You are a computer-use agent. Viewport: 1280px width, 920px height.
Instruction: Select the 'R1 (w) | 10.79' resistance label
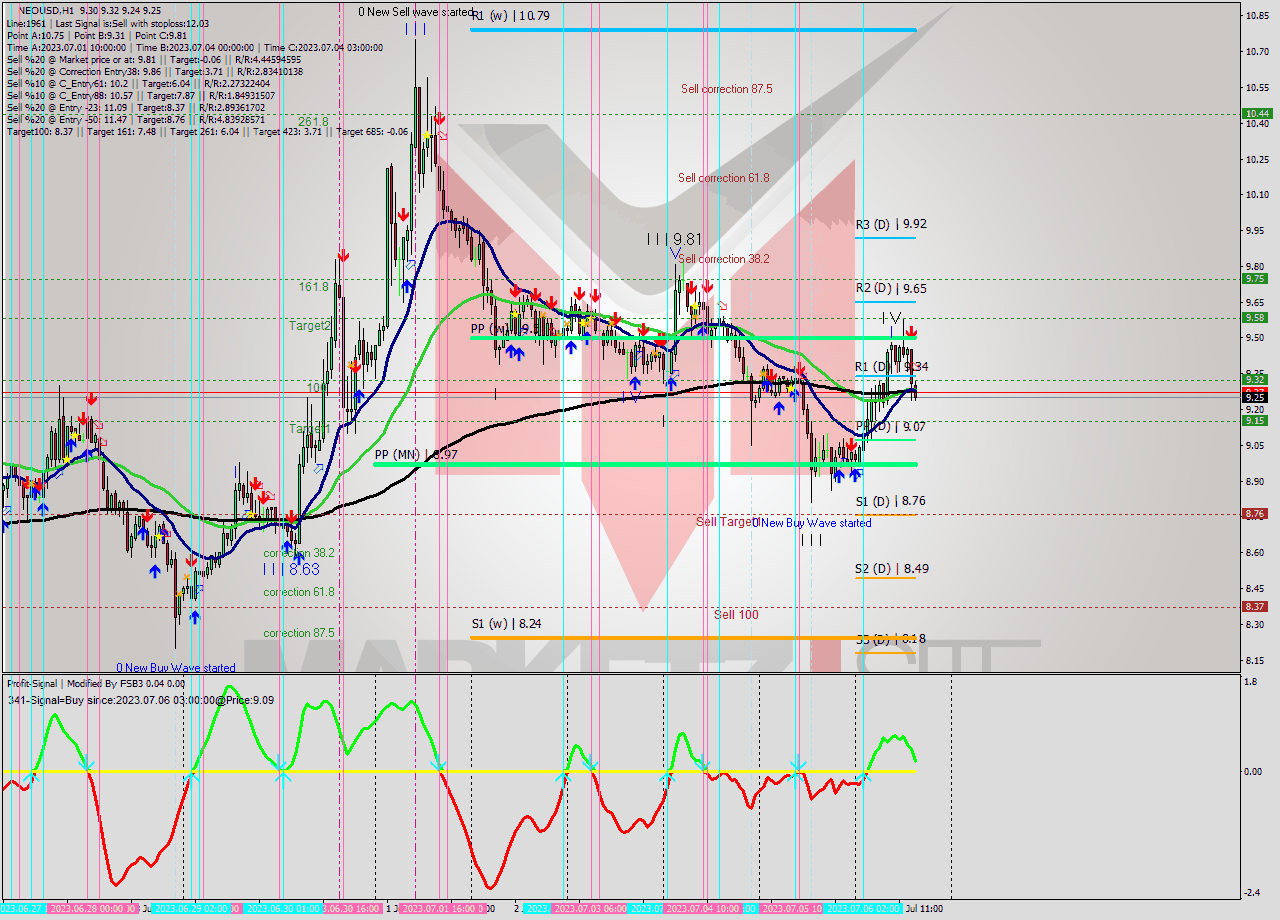(x=511, y=16)
